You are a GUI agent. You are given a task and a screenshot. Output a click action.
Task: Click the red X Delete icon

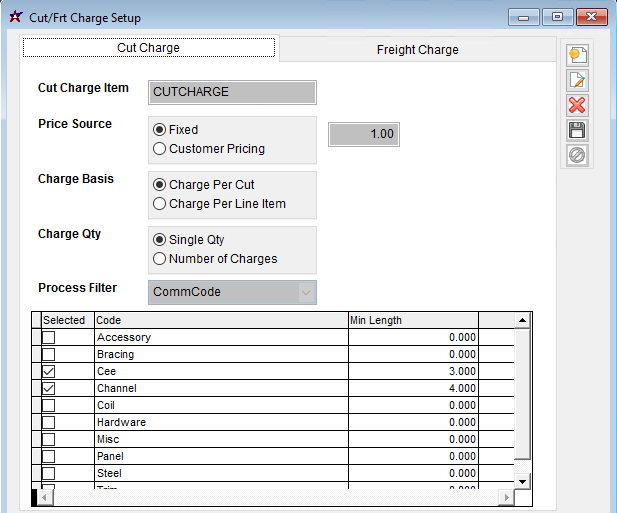pyautogui.click(x=577, y=105)
